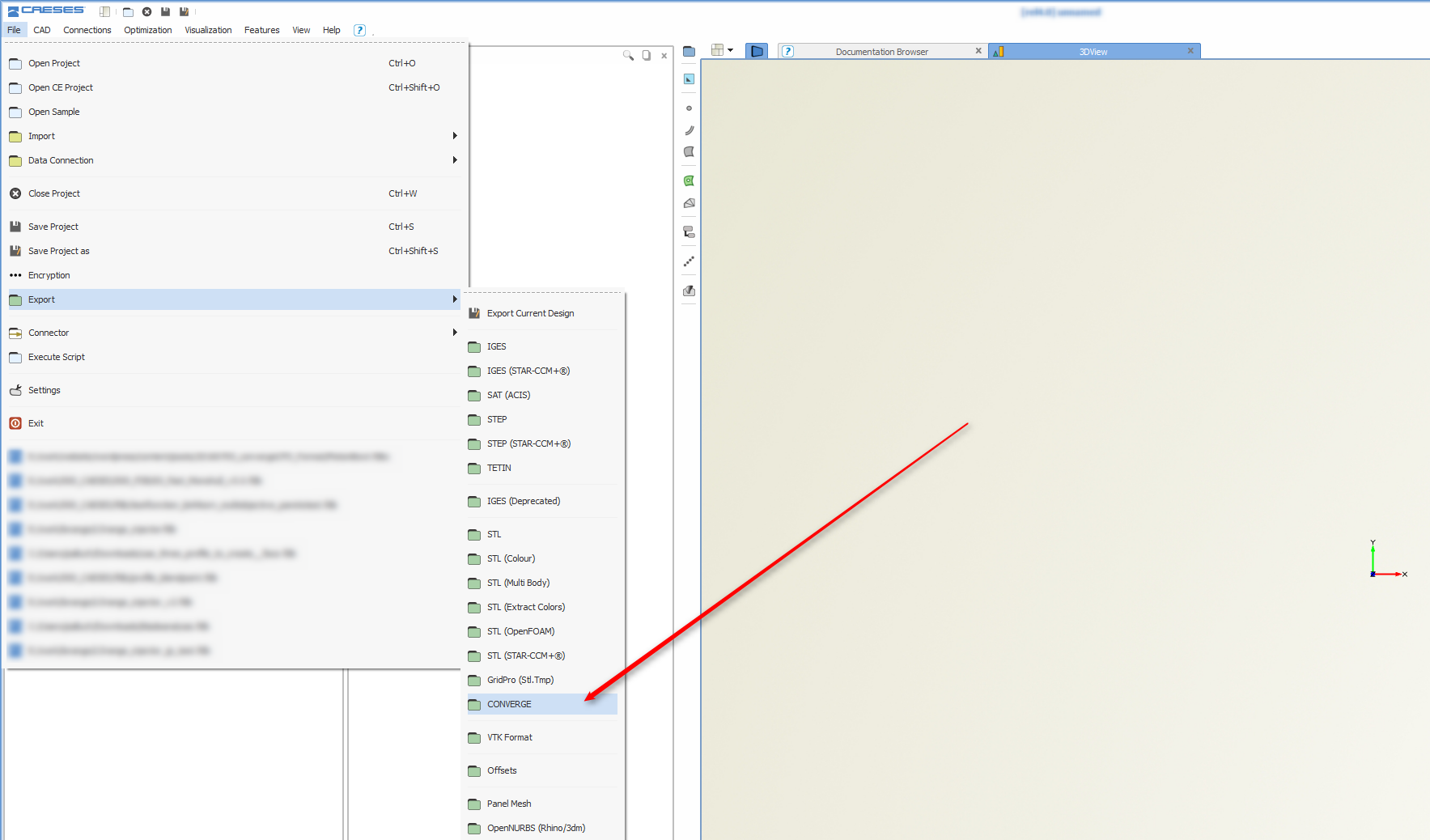Choose Save Project as entry
The width and height of the screenshot is (1430, 840).
pyautogui.click(x=234, y=251)
